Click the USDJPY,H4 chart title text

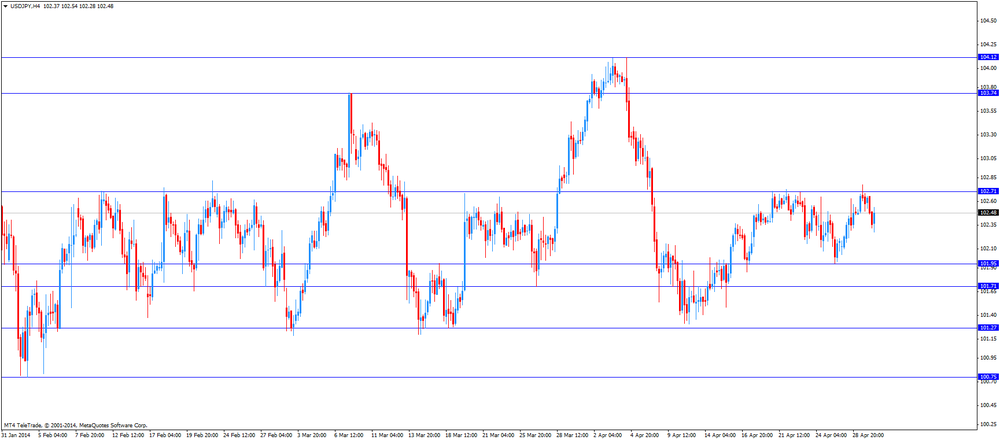(x=26, y=6)
